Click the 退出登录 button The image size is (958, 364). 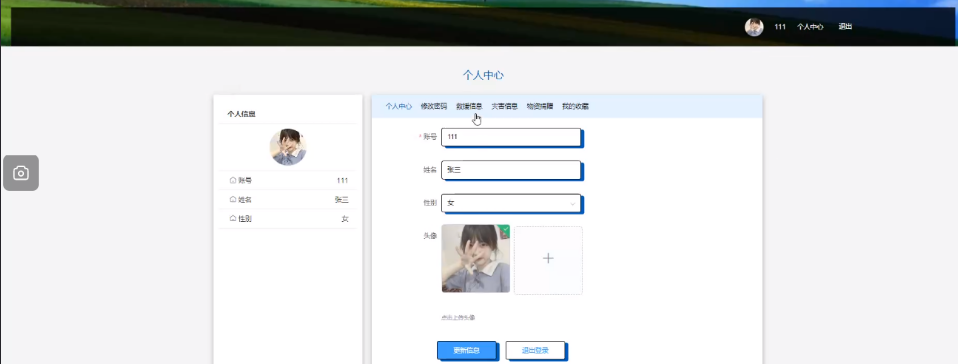tap(535, 351)
